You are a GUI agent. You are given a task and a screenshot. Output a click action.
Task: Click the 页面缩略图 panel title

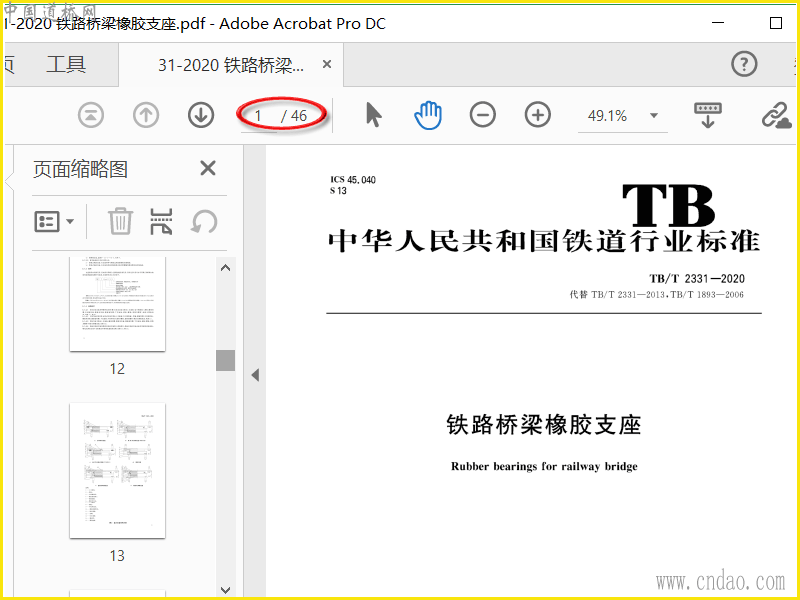[x=81, y=169]
